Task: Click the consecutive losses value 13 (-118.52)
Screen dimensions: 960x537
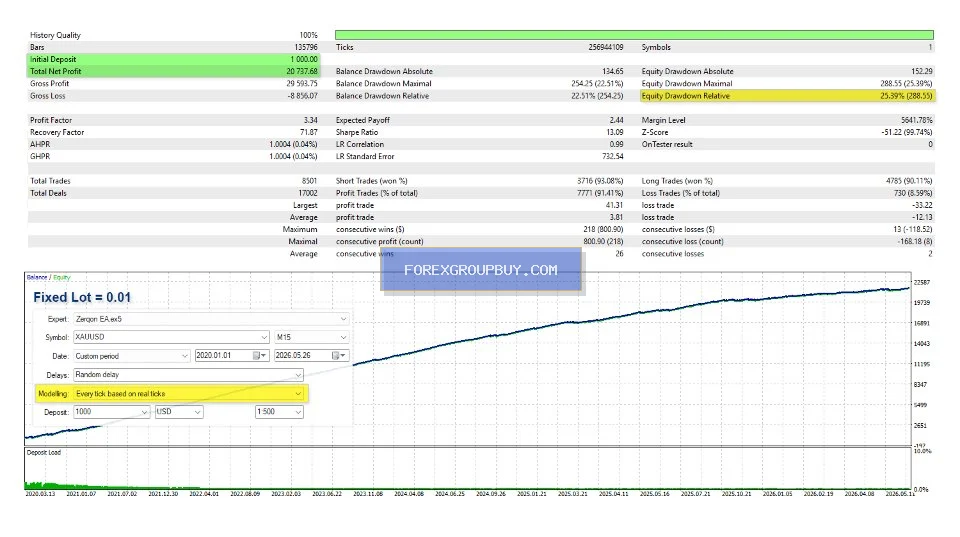Action: coord(913,230)
